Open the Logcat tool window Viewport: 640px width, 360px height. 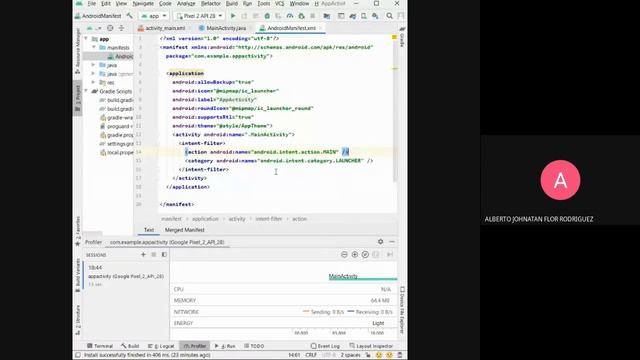pos(161,346)
